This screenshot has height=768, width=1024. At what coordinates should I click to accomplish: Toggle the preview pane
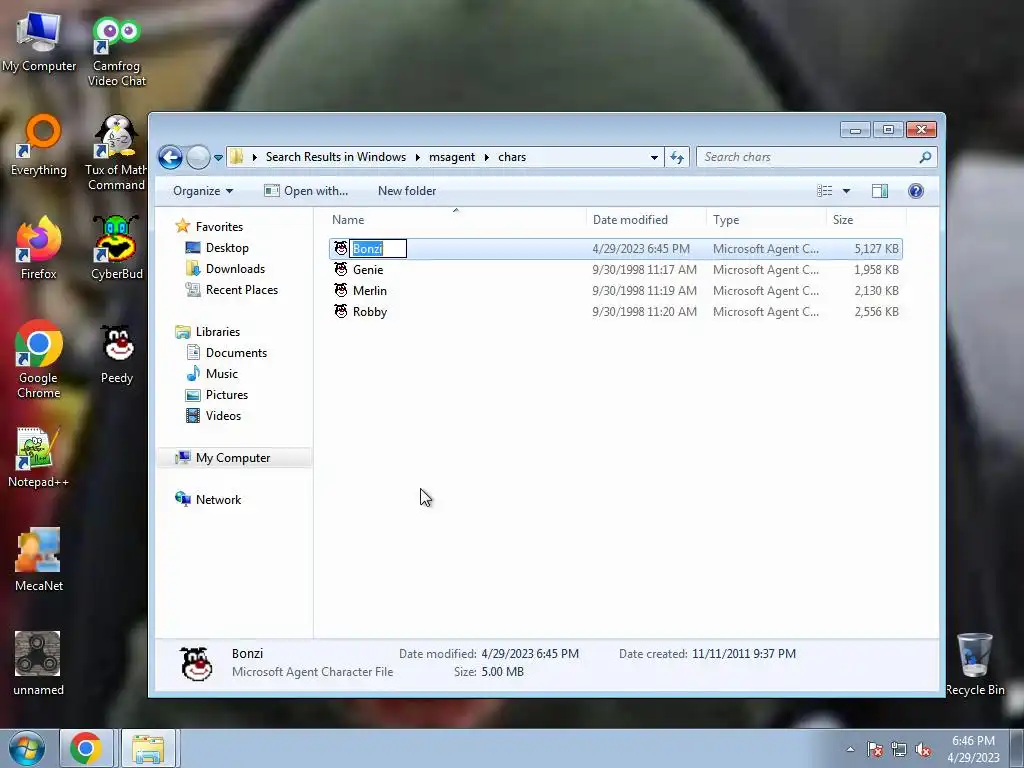pyautogui.click(x=880, y=191)
